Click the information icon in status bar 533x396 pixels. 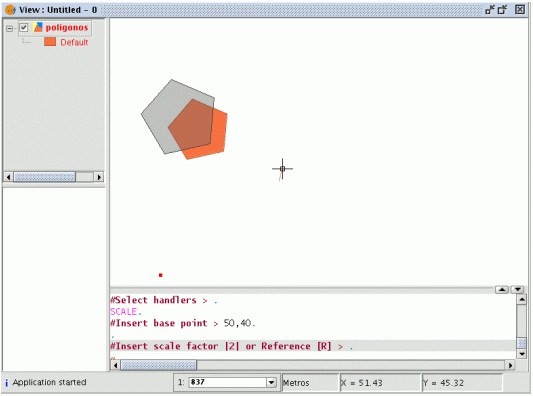(6, 383)
